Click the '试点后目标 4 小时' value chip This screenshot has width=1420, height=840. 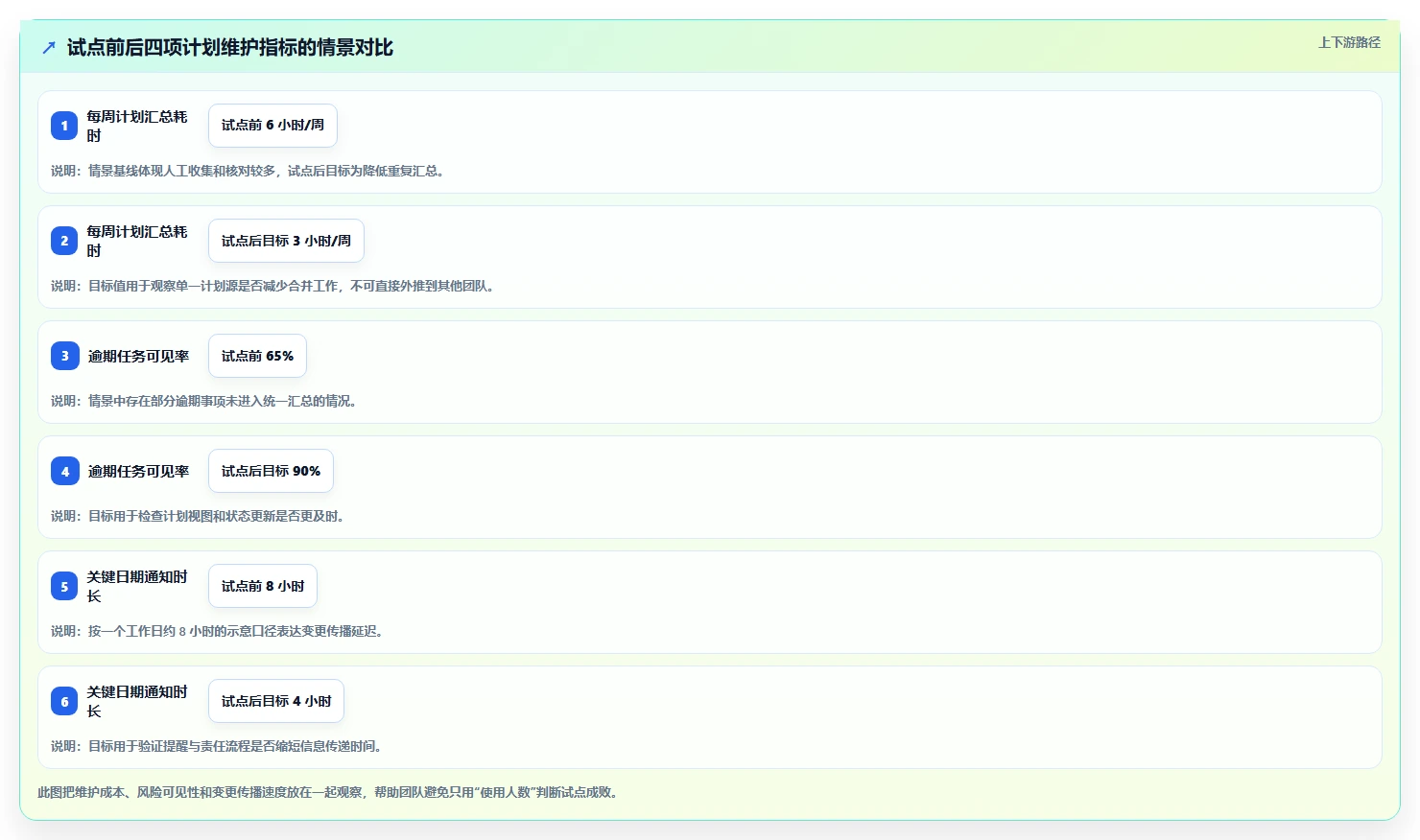(x=276, y=701)
